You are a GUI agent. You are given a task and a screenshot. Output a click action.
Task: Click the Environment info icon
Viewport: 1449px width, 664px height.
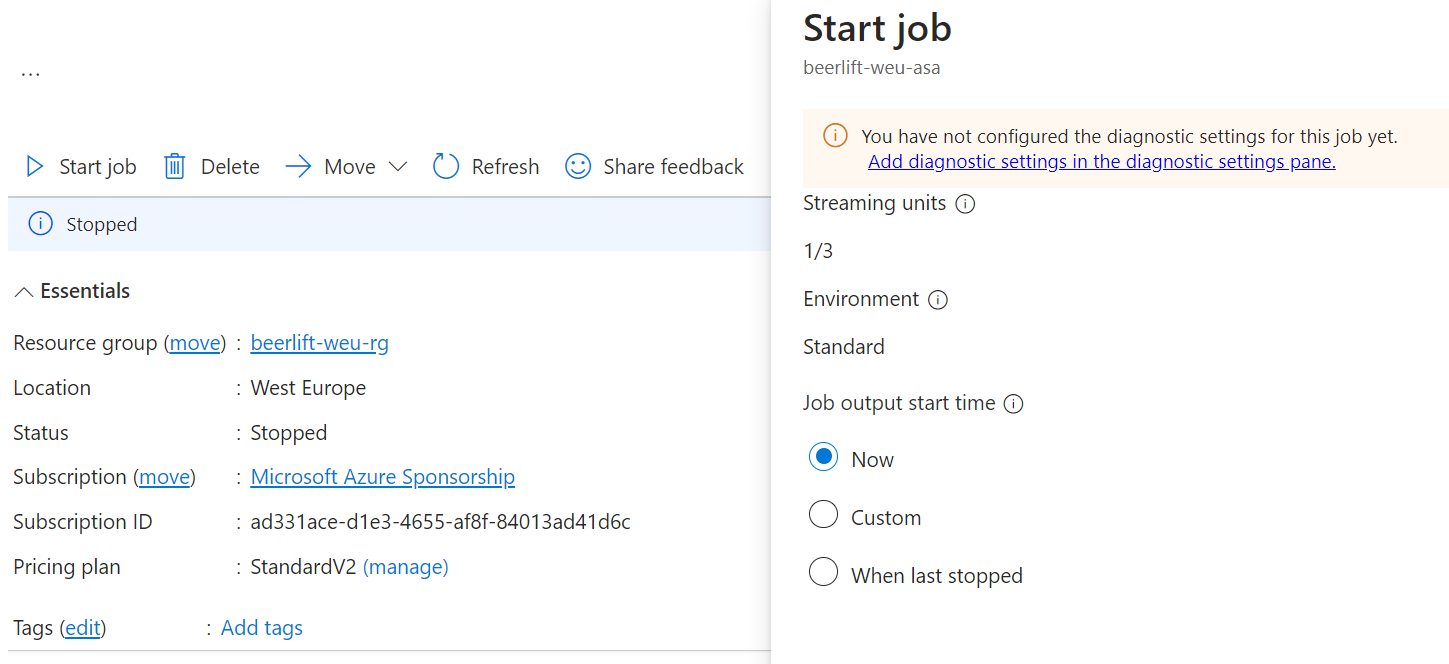[x=937, y=299]
